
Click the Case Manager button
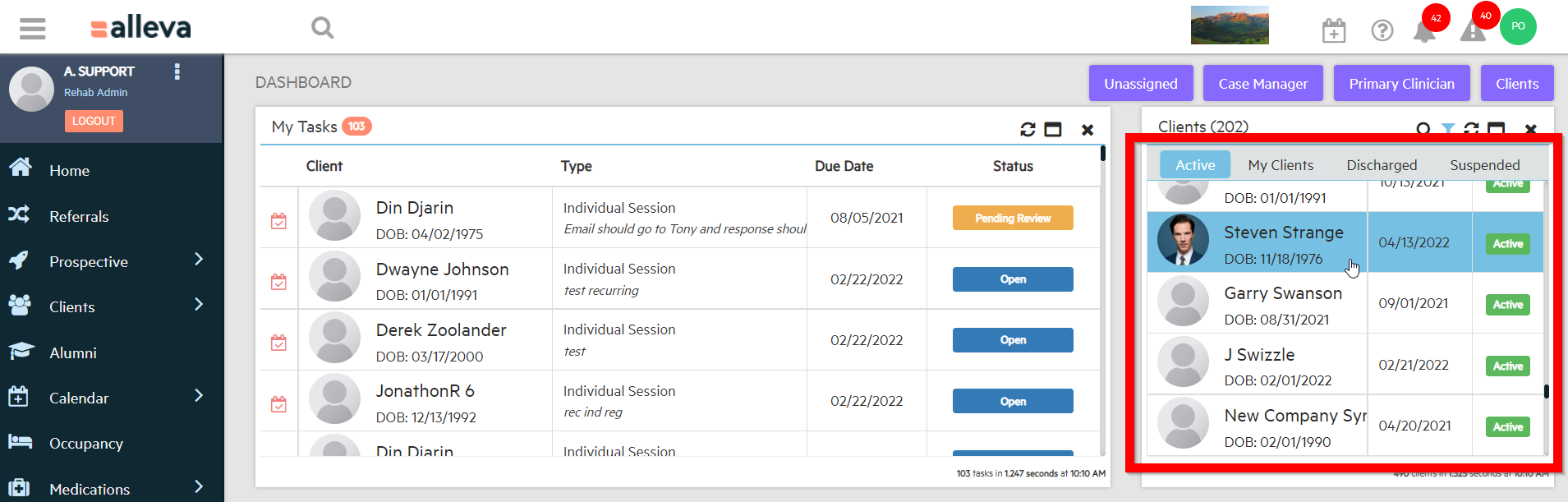(x=1262, y=84)
